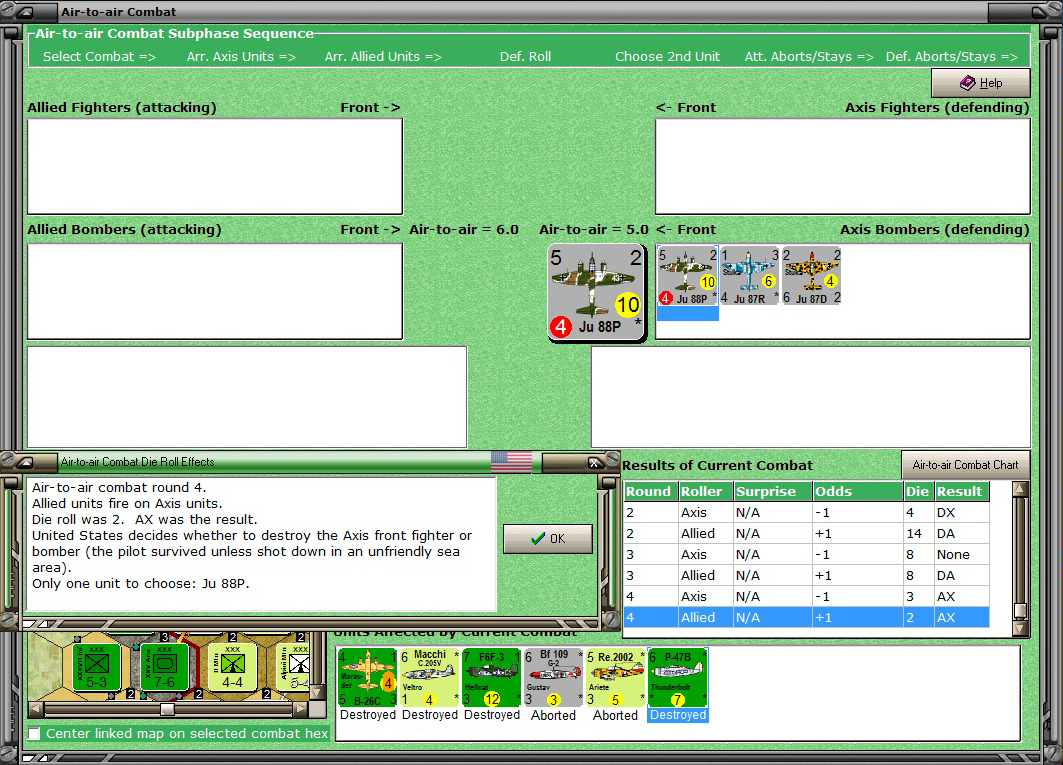
Task: Select the round 3 Axis None result row
Action: (x=806, y=555)
